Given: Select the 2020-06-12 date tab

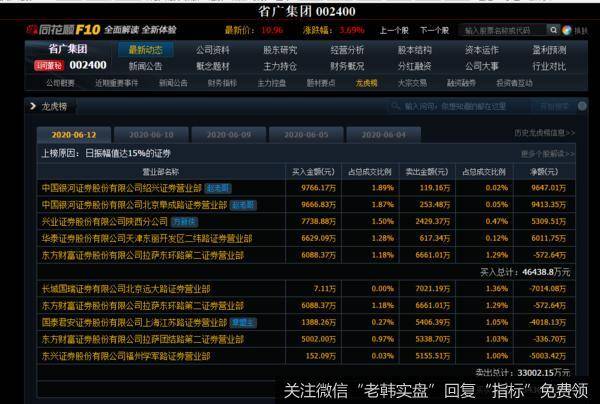Looking at the screenshot, I should pyautogui.click(x=74, y=135).
